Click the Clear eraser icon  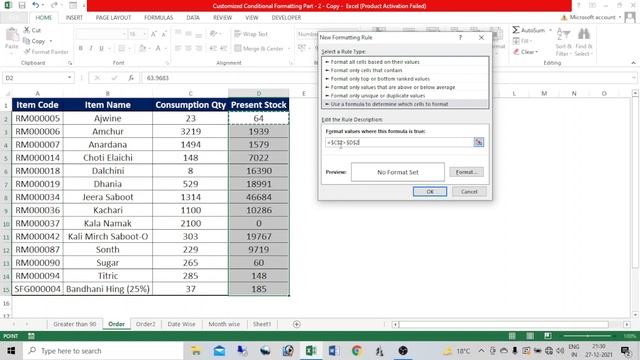516,51
